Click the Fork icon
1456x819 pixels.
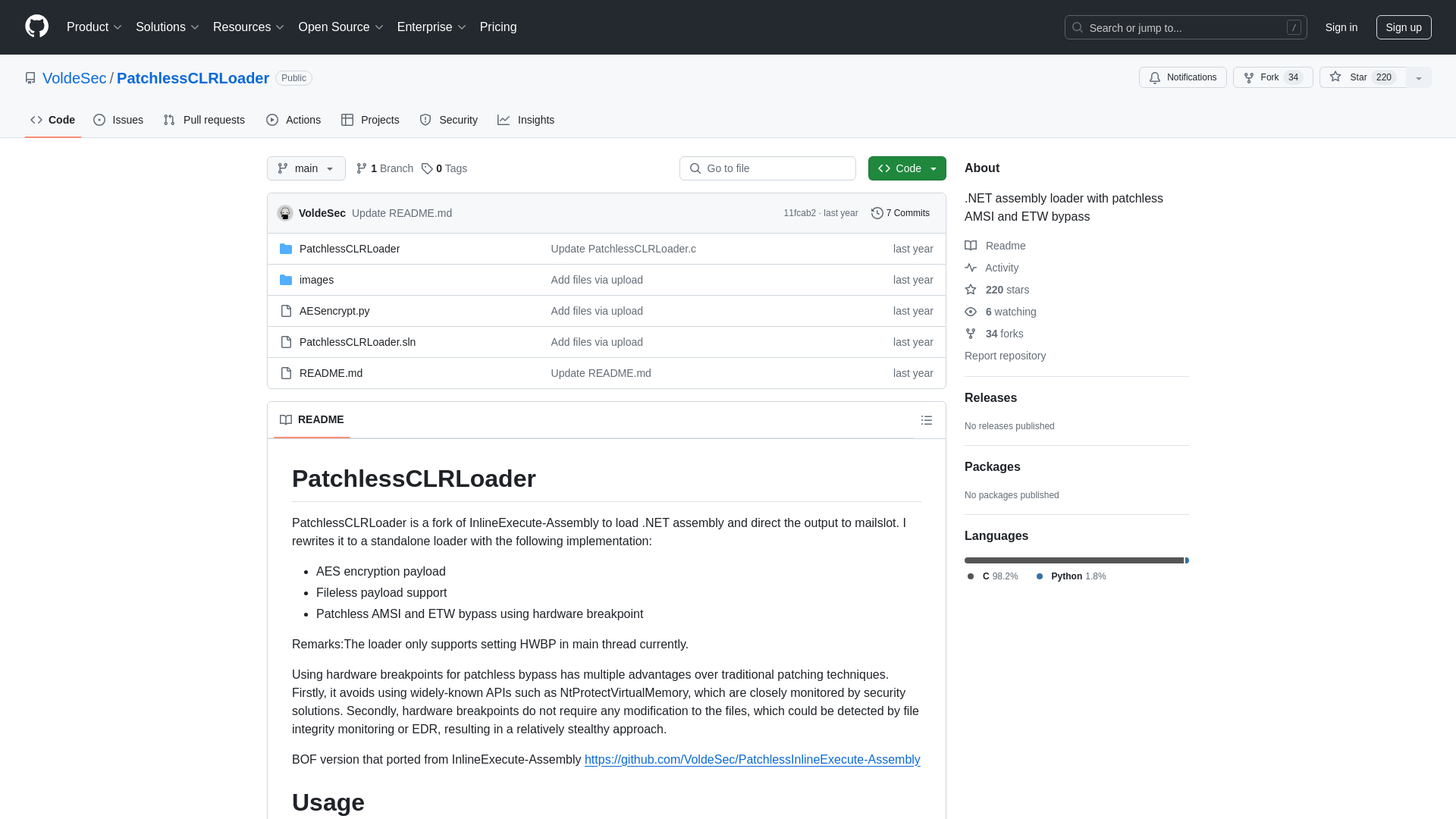(x=1249, y=78)
